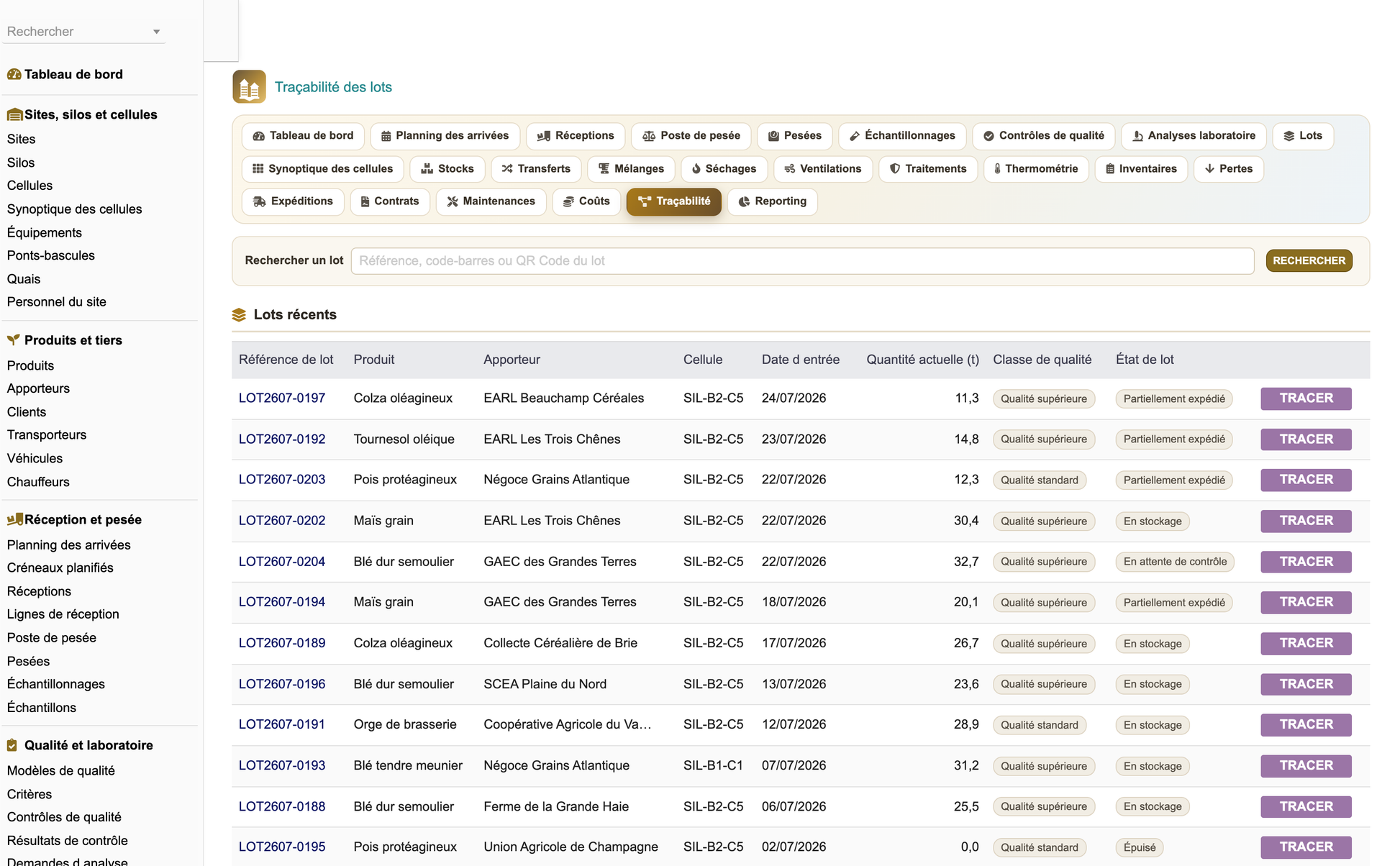This screenshot has height=866, width=1400.
Task: Click TRACER for lot LOT2607-0203
Action: point(1306,480)
